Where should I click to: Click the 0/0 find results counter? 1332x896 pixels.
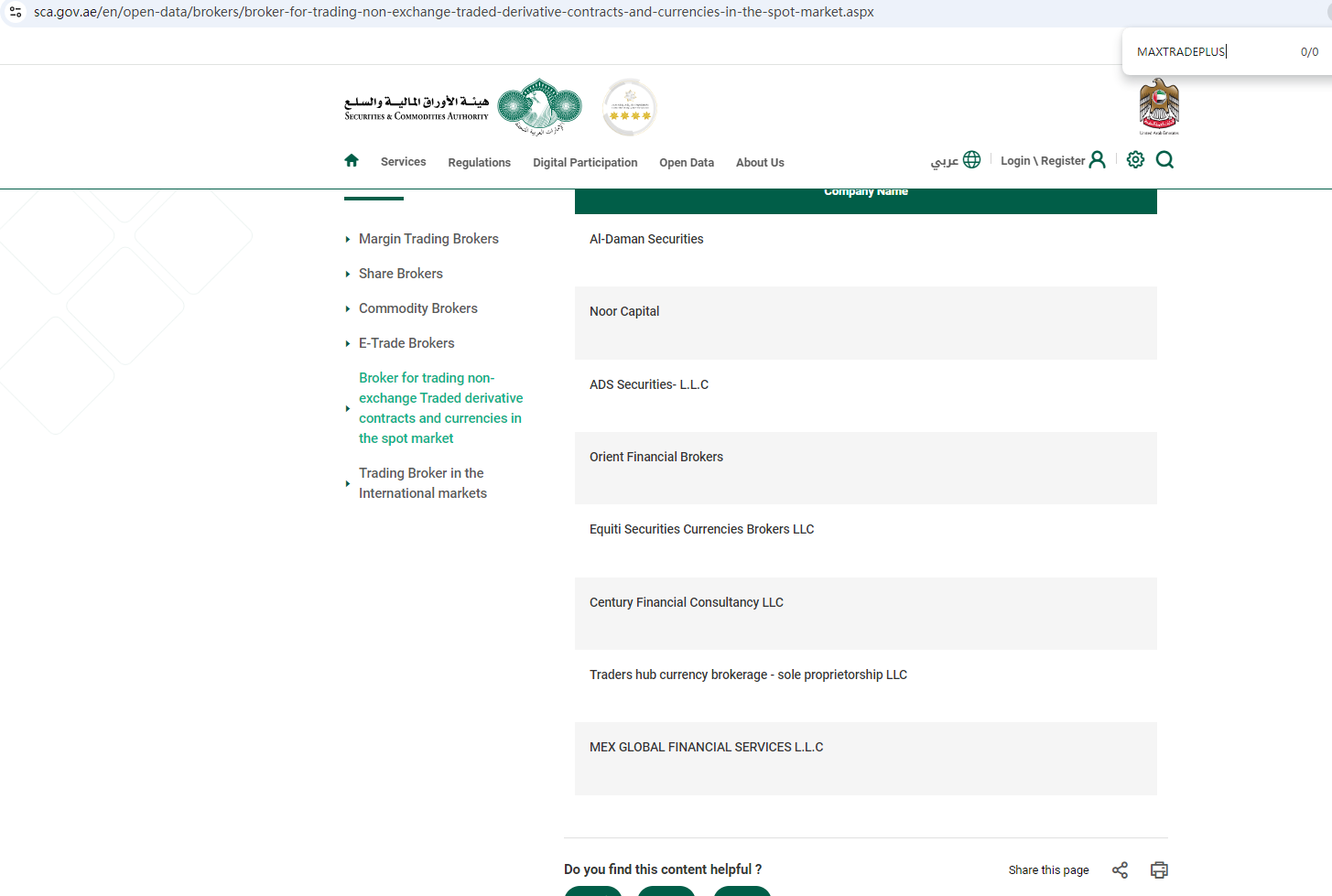pos(1309,52)
